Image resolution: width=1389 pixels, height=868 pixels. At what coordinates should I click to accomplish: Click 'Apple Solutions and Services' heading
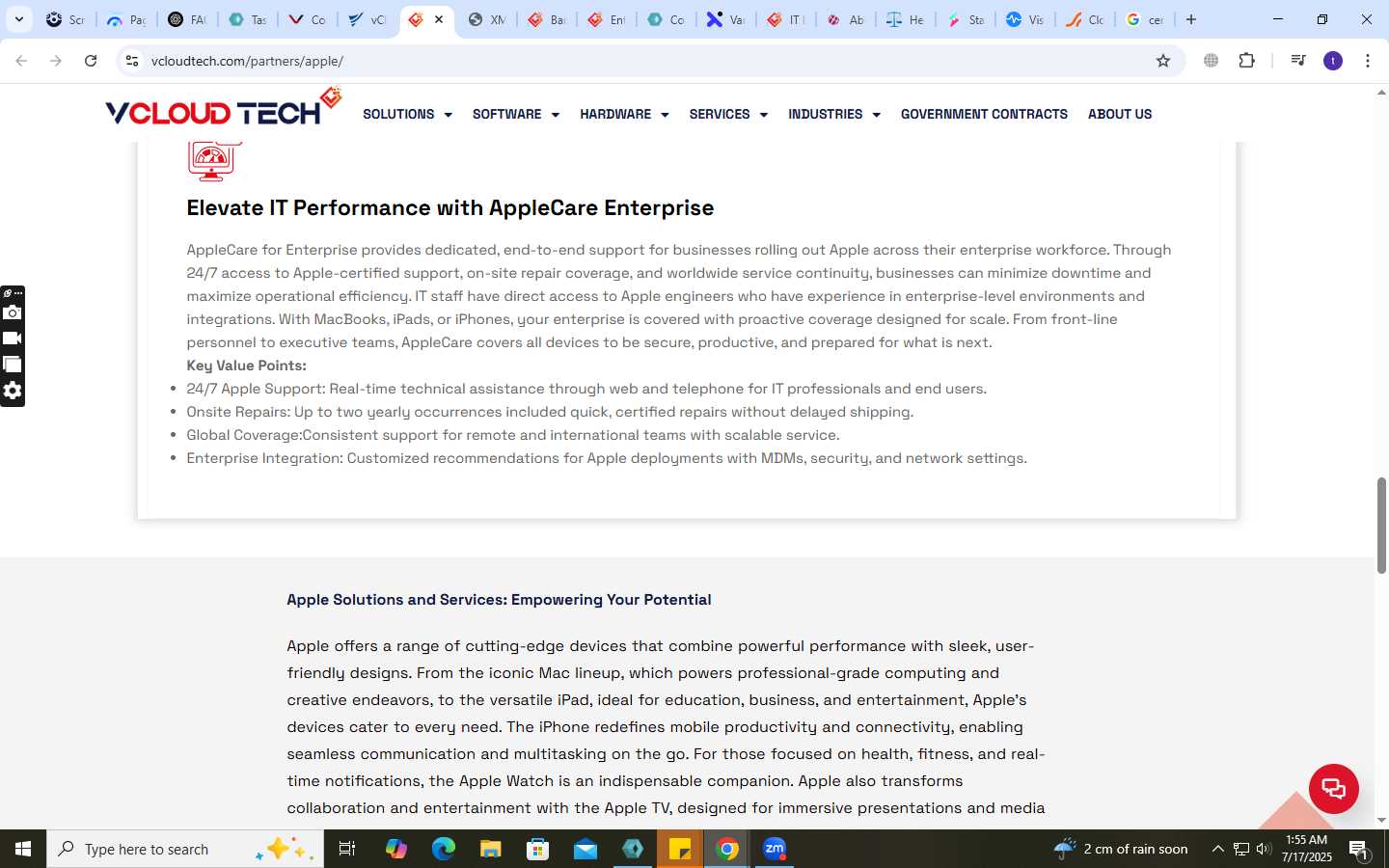(499, 600)
